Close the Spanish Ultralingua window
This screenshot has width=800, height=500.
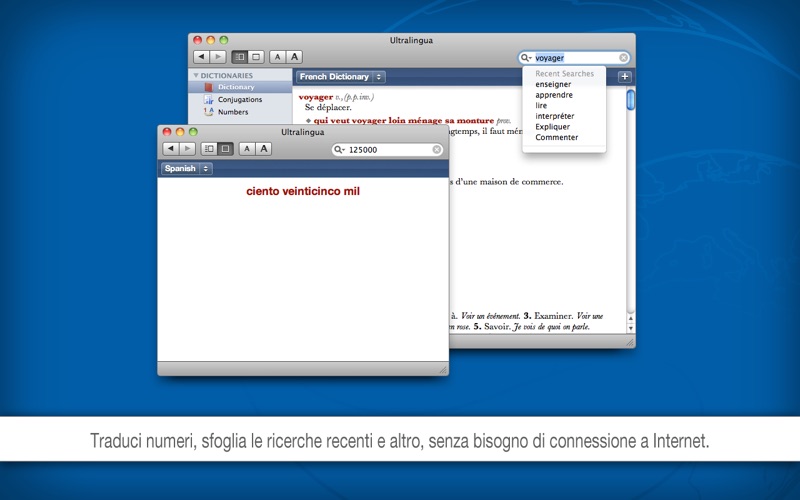166,132
